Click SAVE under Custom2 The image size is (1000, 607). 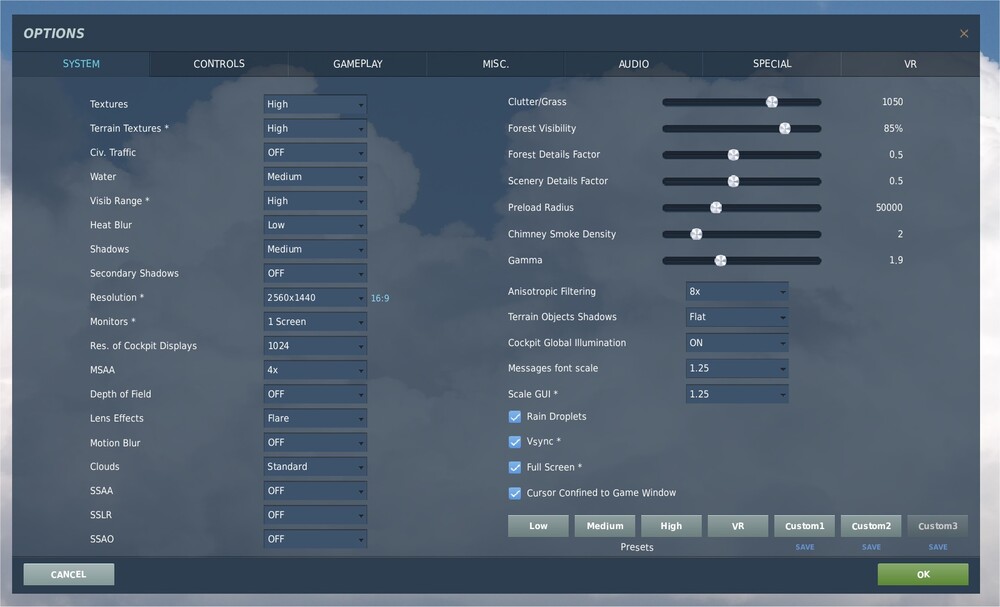[871, 547]
